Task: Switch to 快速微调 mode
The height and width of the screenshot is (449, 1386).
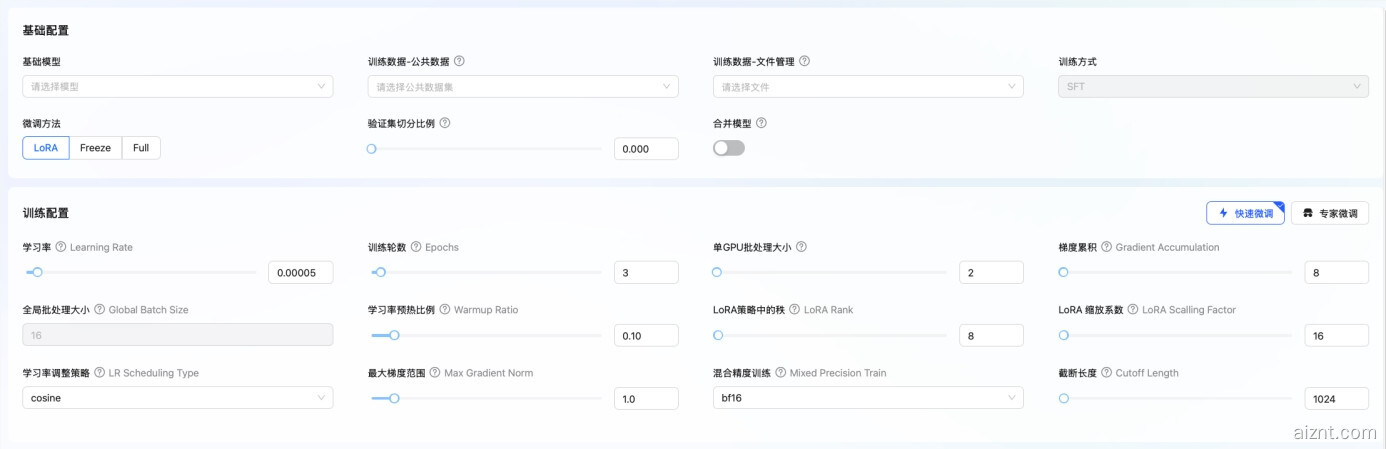Action: coord(1245,213)
